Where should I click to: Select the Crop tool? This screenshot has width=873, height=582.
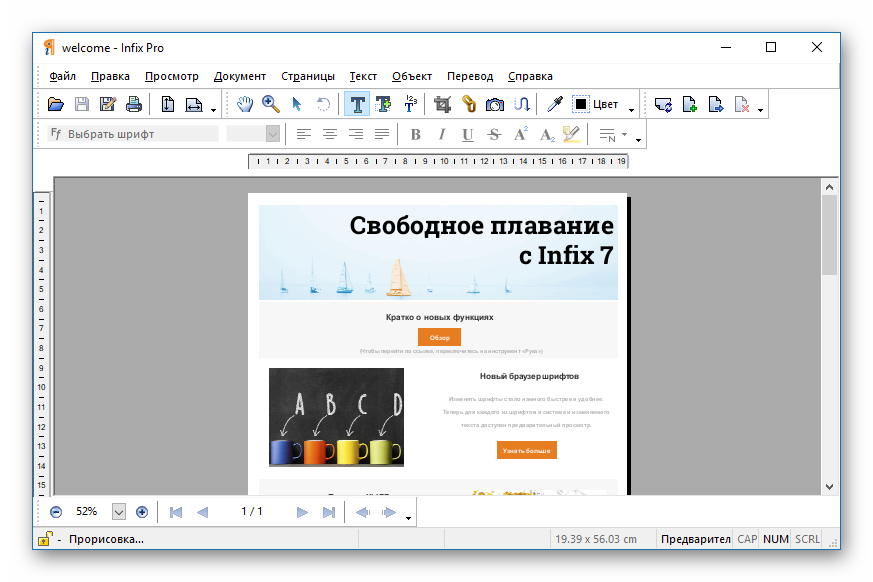[x=442, y=104]
